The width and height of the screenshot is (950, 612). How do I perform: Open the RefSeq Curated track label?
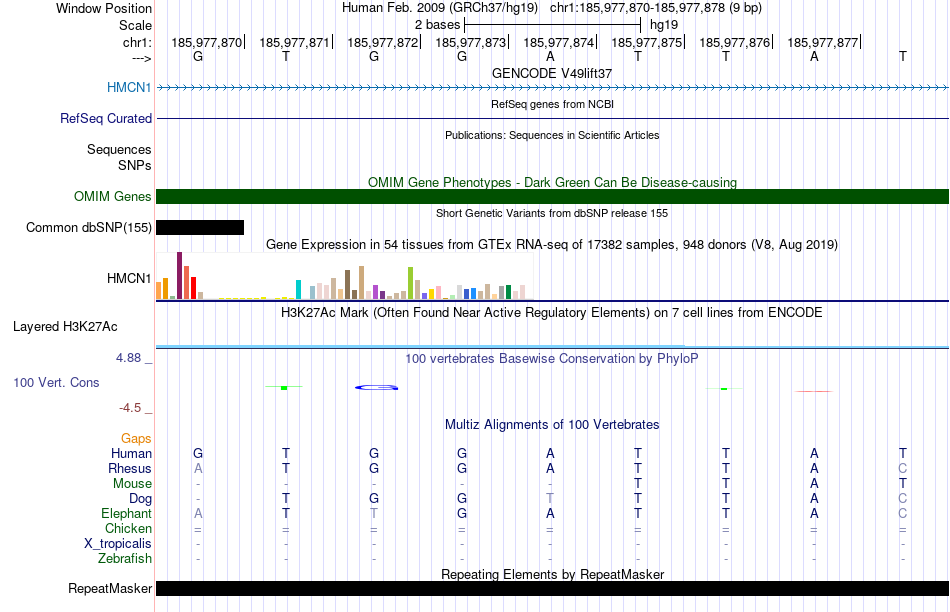coord(106,118)
